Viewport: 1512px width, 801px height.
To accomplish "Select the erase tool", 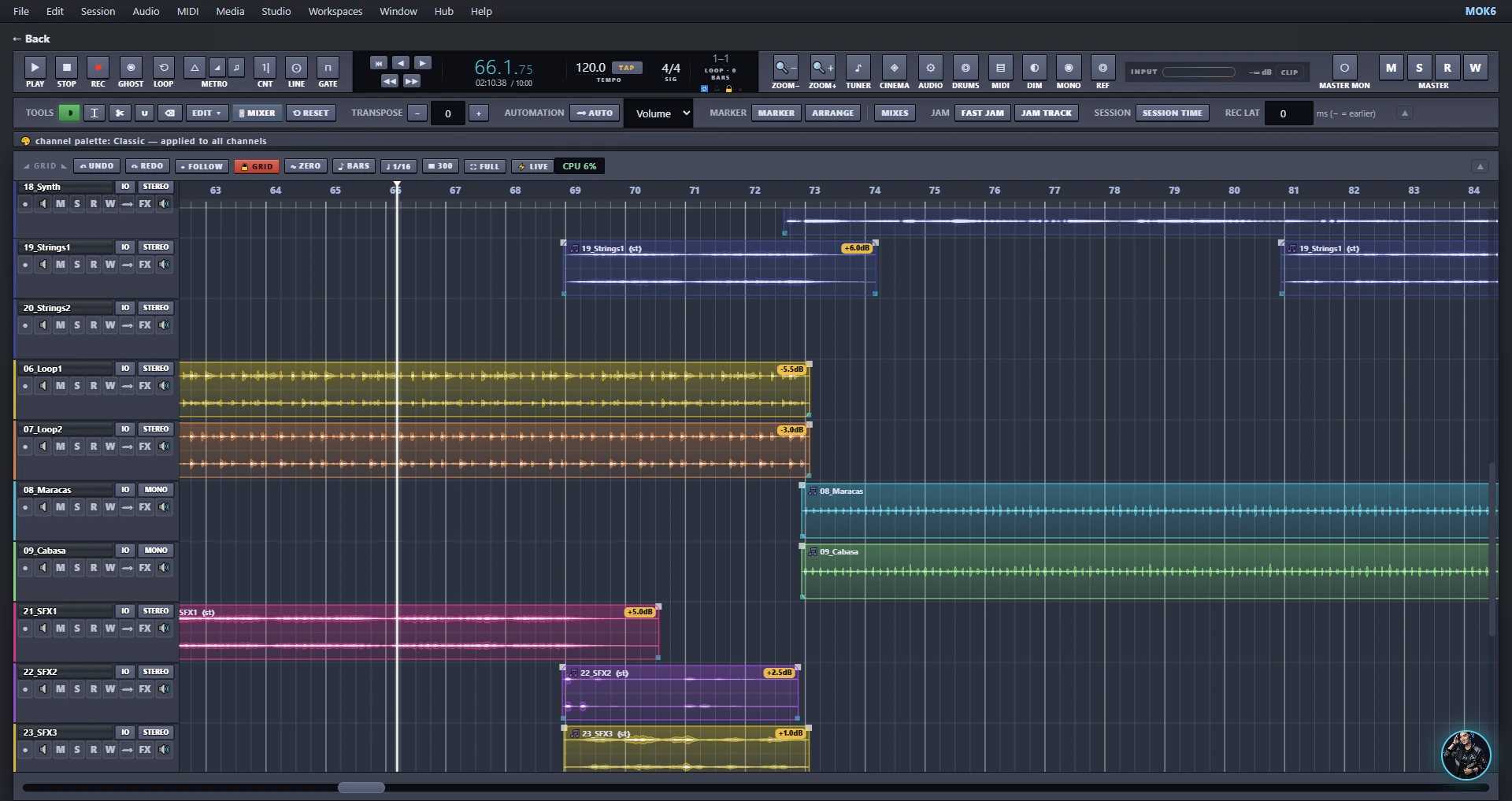I will (x=169, y=113).
